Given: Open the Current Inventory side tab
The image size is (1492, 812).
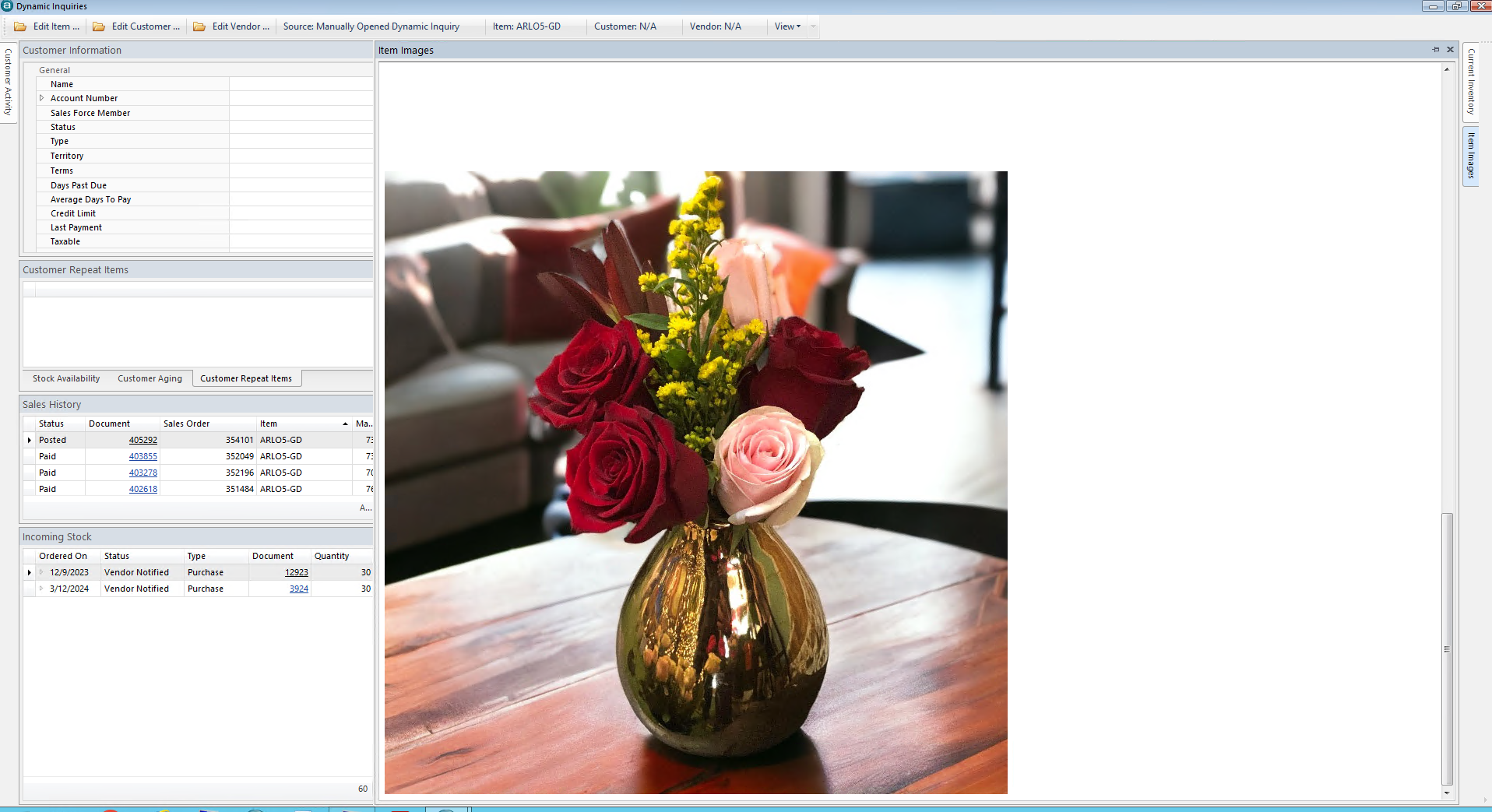Looking at the screenshot, I should 1471,82.
